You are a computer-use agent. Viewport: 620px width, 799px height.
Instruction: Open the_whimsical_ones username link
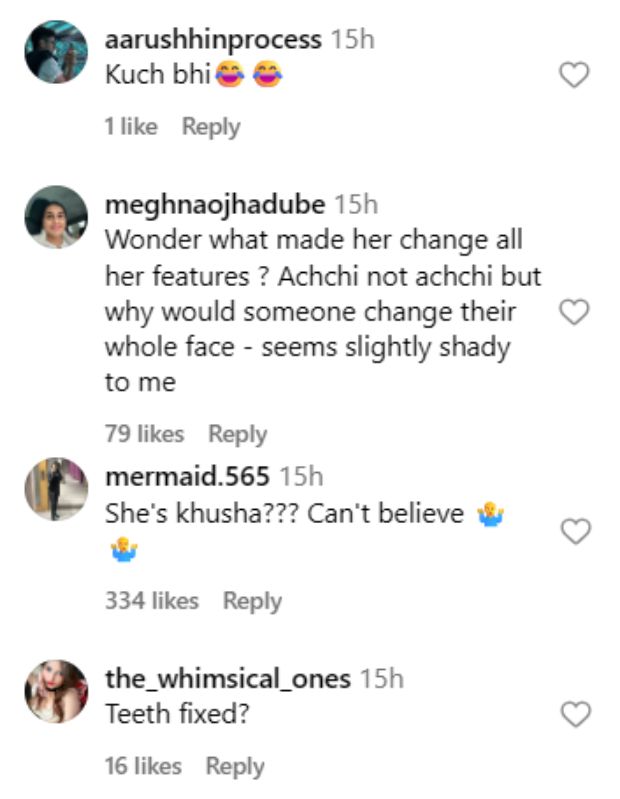click(x=228, y=679)
